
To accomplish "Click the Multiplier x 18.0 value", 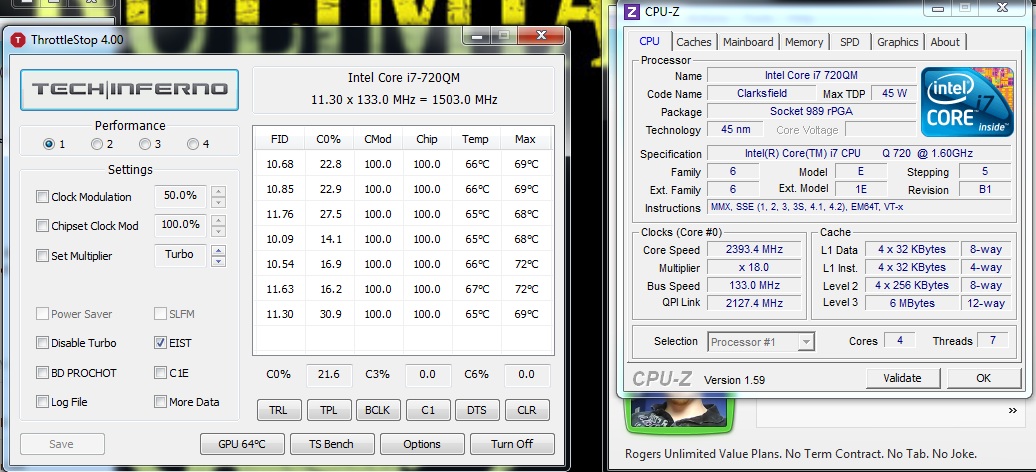I will [755, 268].
